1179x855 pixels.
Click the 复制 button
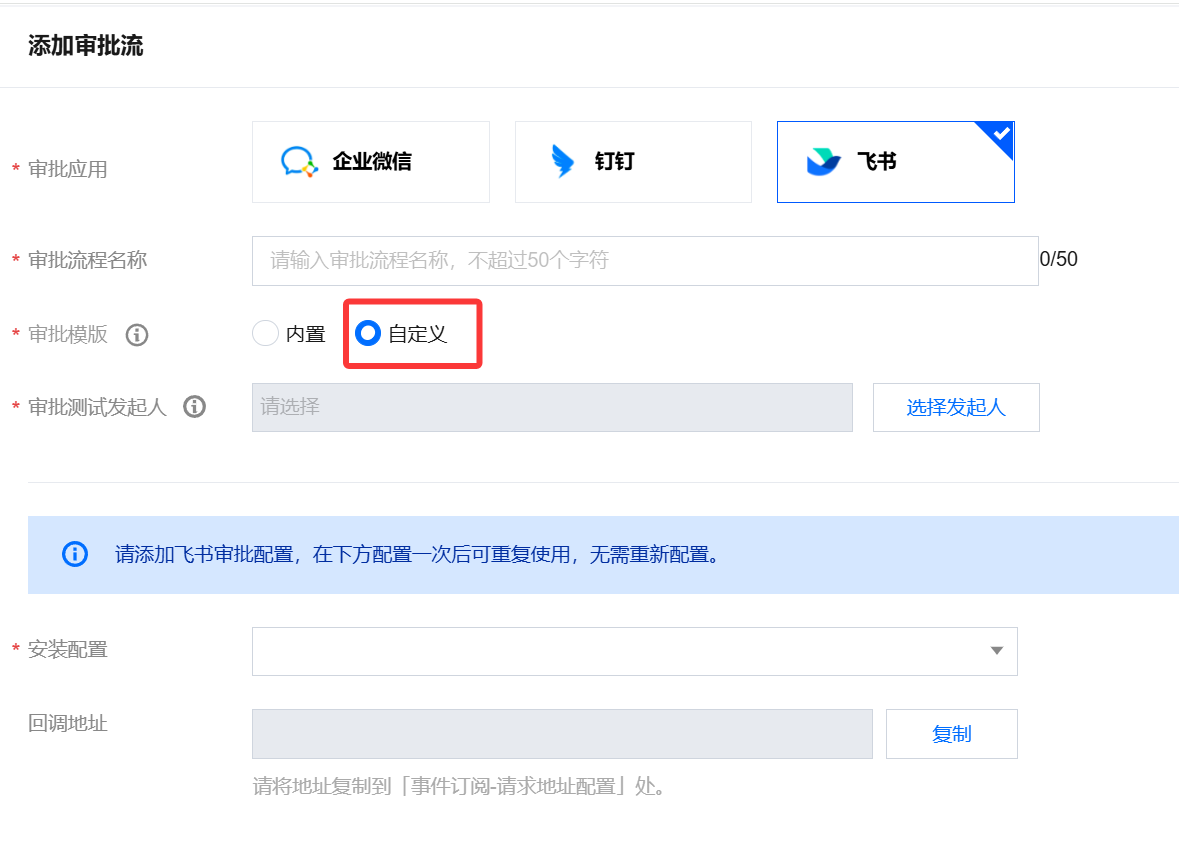coord(951,734)
